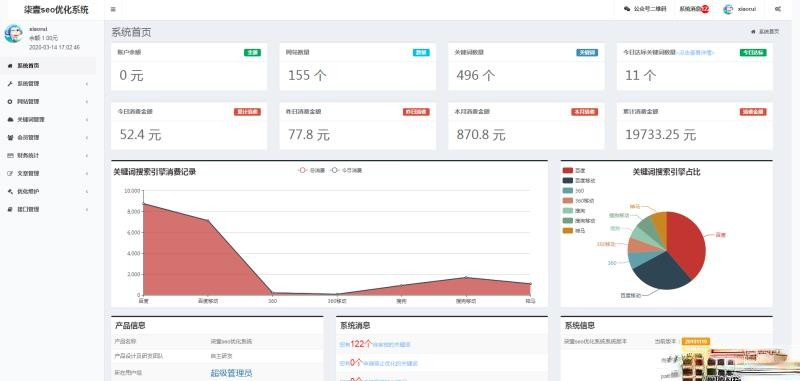The height and width of the screenshot is (381, 800).
Task: Click the red badge on 累计消费金额 card
Action: coord(753,112)
